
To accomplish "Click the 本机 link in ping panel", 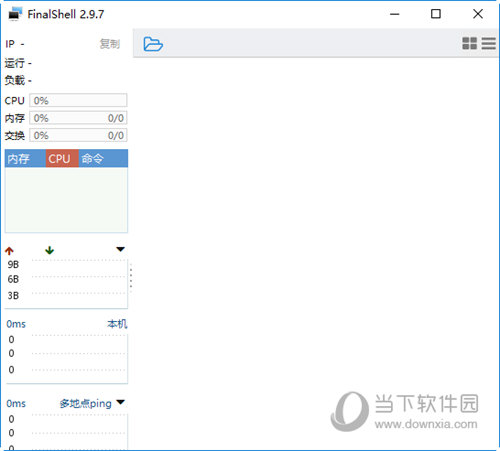I will (x=117, y=324).
